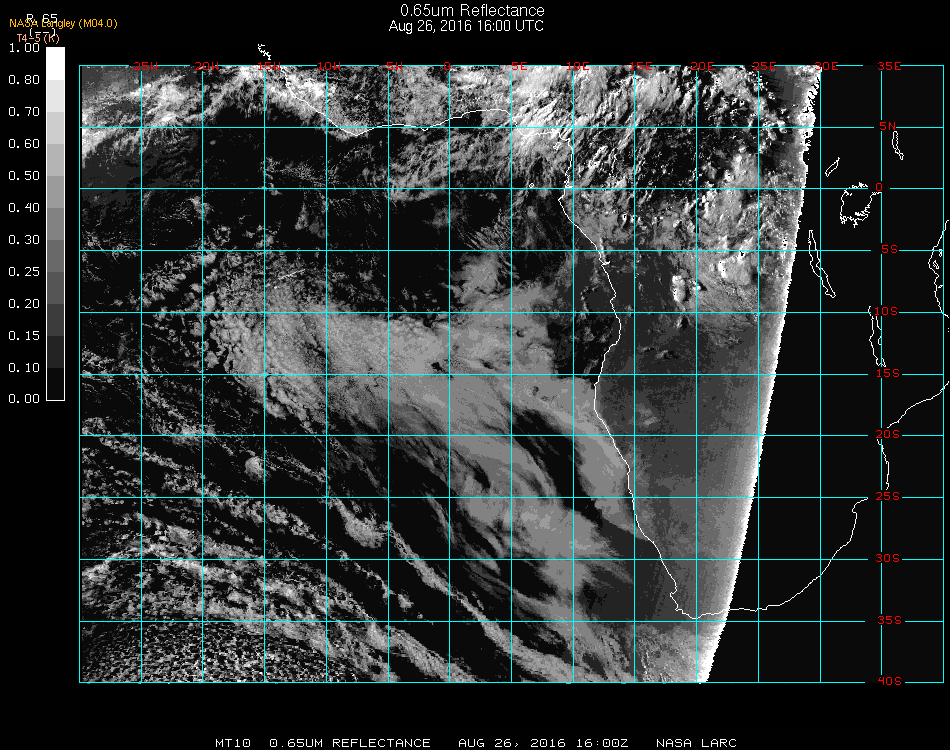Screen dimensions: 950x750
Task: Click the 40S latitude label
Action: pyautogui.click(x=889, y=682)
